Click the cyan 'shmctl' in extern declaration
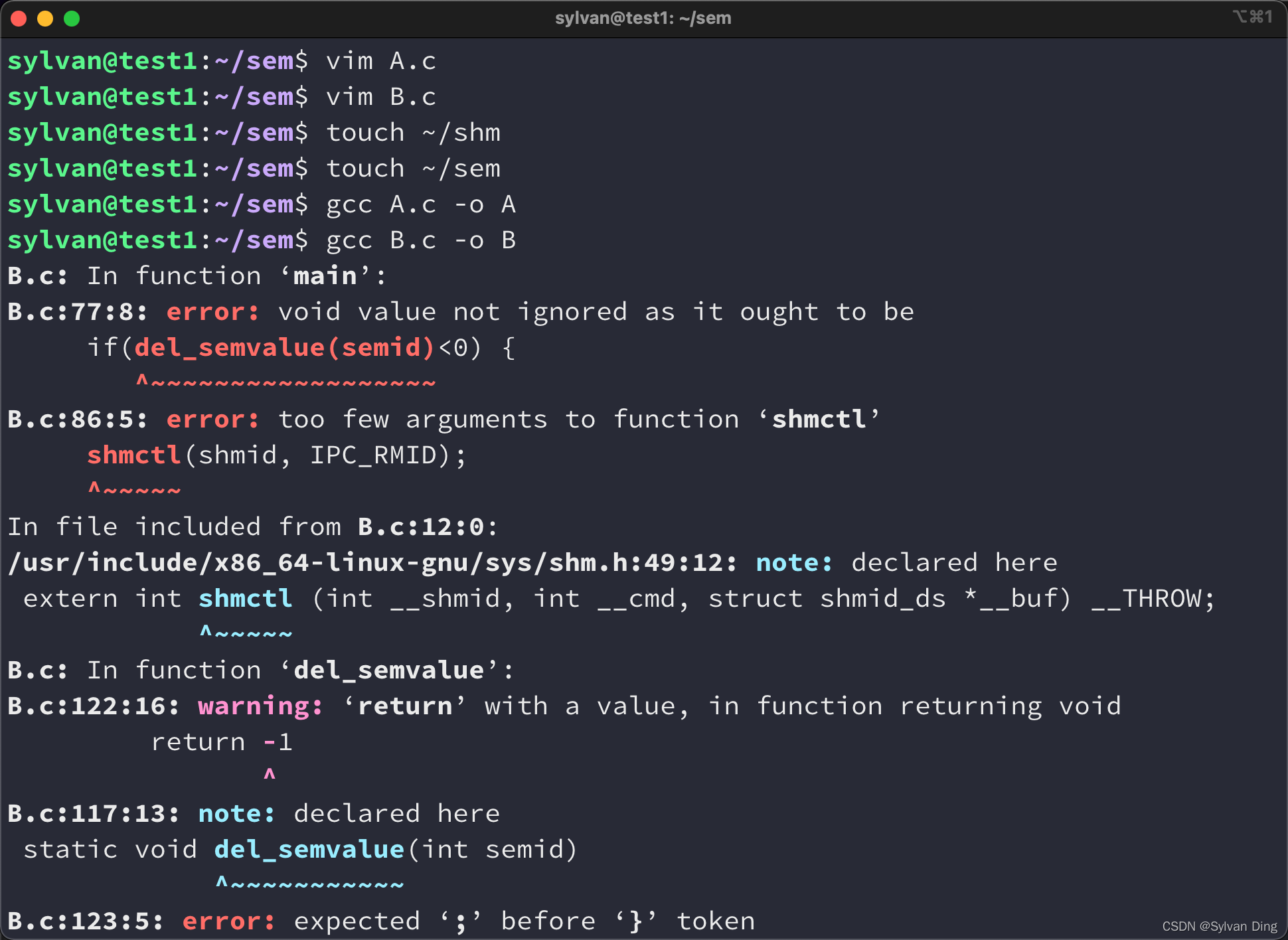Viewport: 1288px width, 940px height. pyautogui.click(x=246, y=599)
